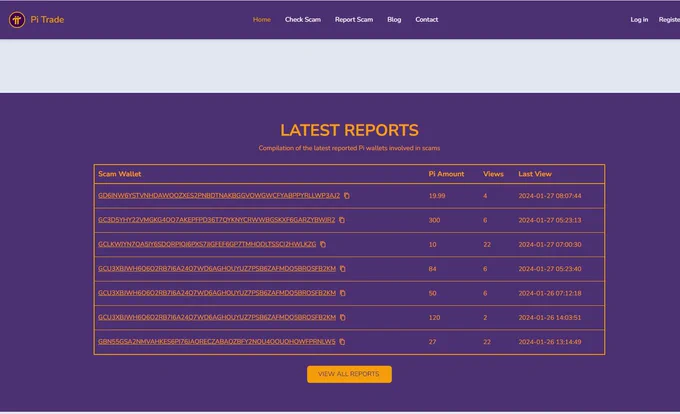Open the Report Scam page
The width and height of the screenshot is (680, 414).
354,20
